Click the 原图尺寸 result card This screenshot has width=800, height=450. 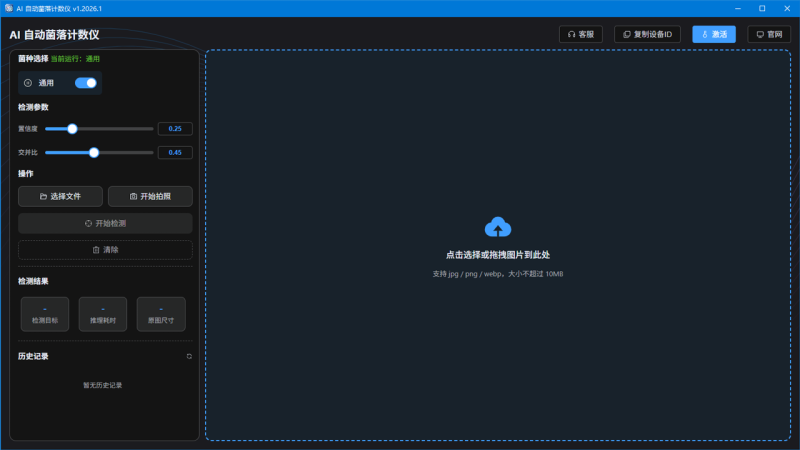tap(161, 314)
